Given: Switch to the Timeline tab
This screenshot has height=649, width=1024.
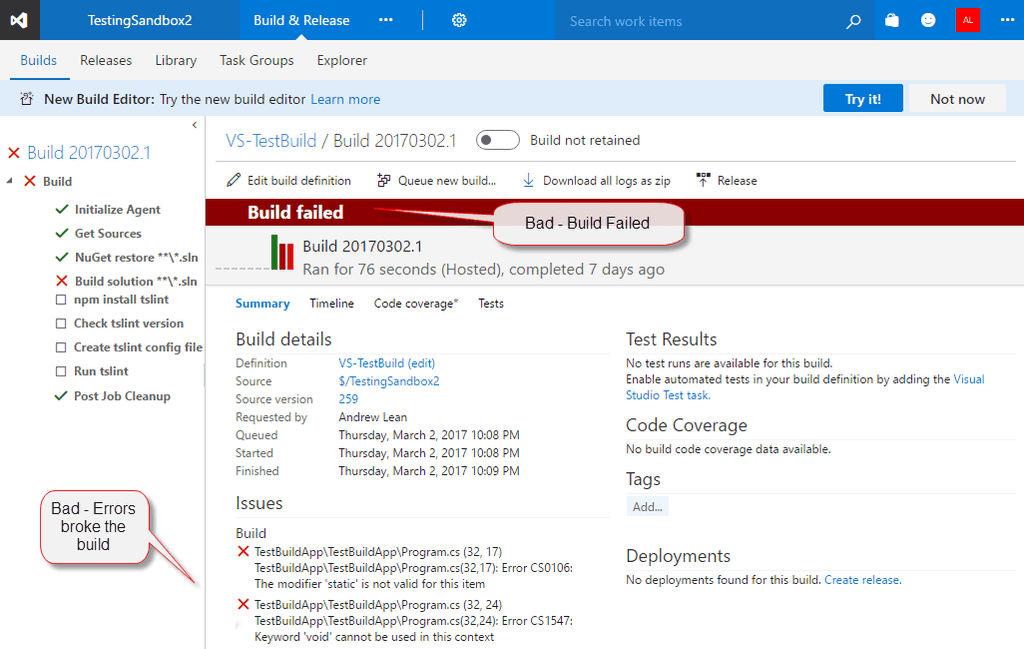Looking at the screenshot, I should [x=332, y=303].
